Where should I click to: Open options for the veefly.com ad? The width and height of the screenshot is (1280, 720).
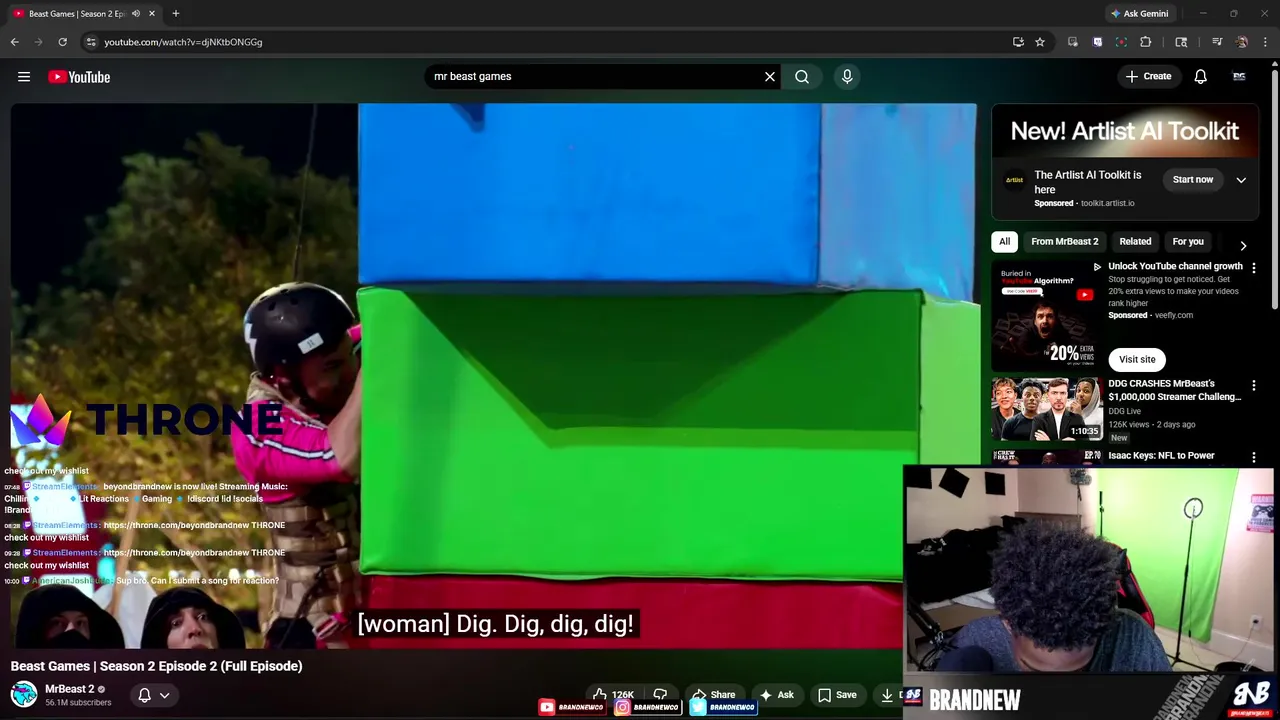tap(1254, 268)
